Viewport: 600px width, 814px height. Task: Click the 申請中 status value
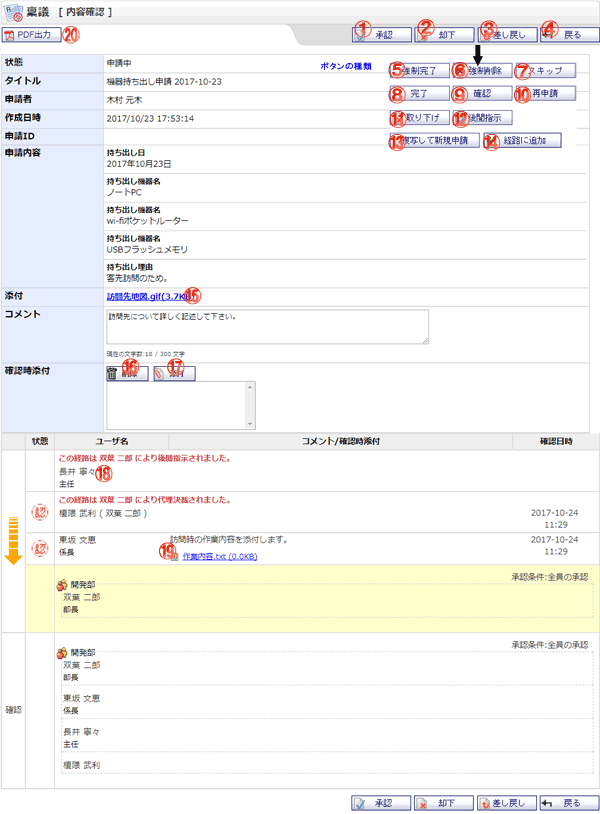119,63
